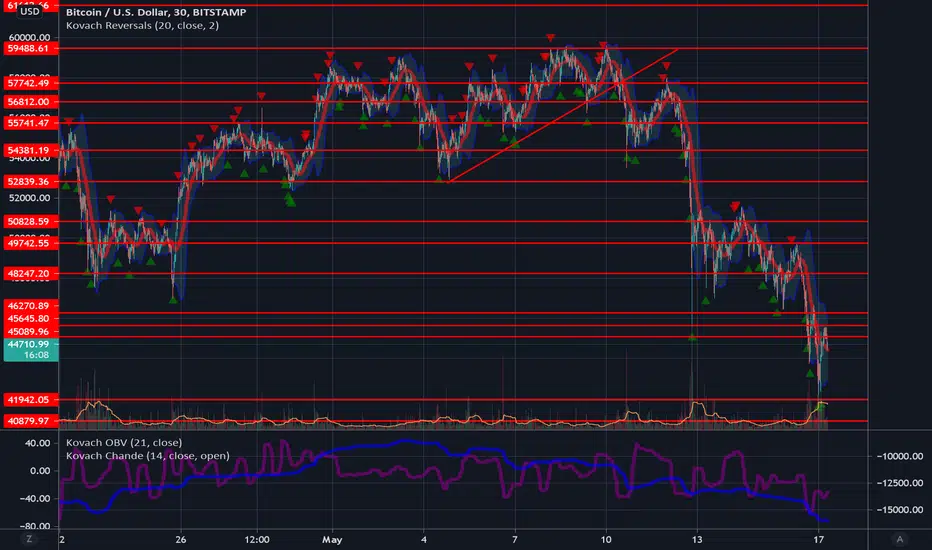Click the 40.00 value on oscillator axis
932x550 pixels.
tap(37, 443)
